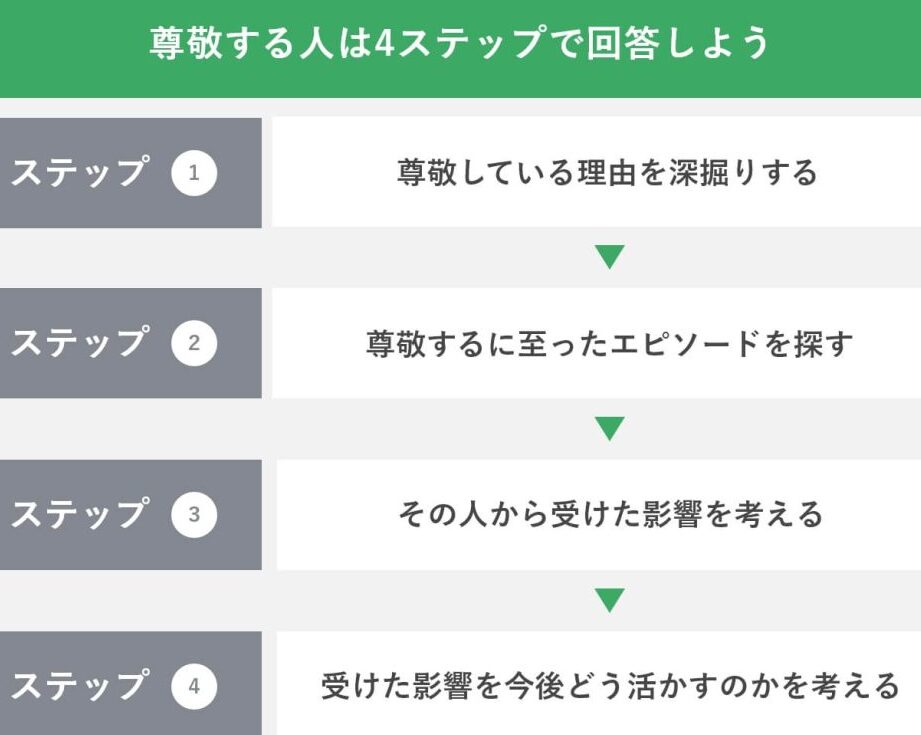Click green down arrow below step 1
The width and height of the screenshot is (921, 735).
610,257
